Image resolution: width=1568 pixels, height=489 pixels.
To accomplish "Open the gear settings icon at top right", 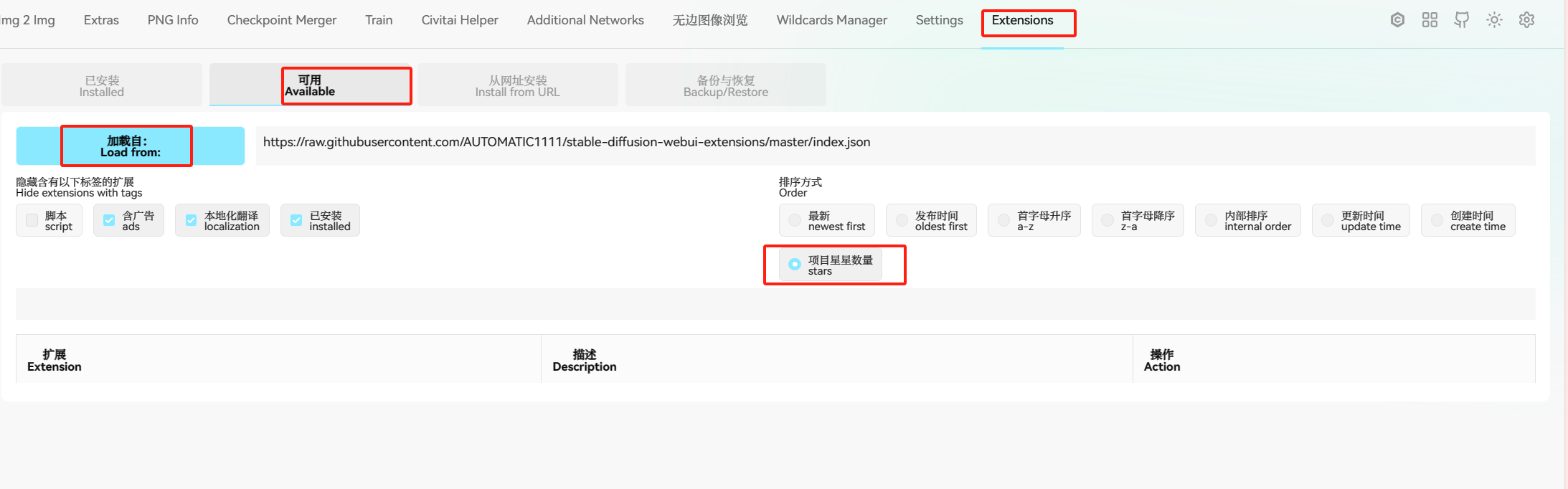I will click(1526, 20).
